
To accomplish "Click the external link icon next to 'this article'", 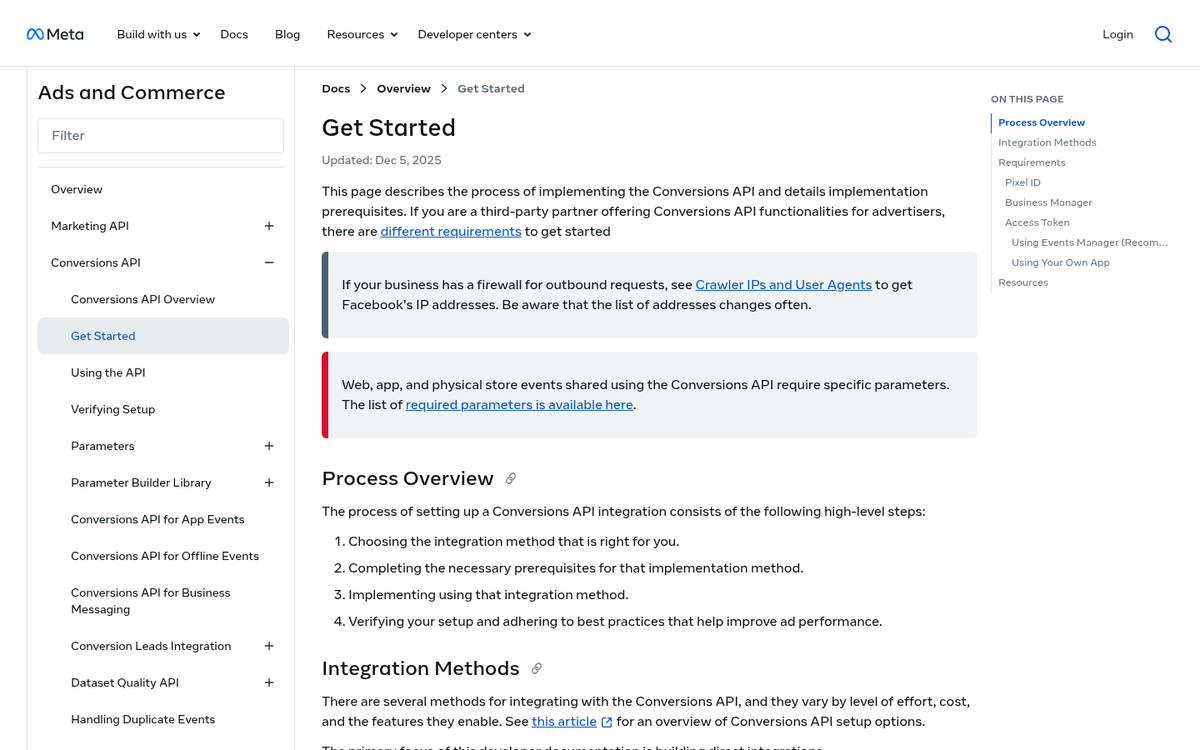I will point(606,721).
